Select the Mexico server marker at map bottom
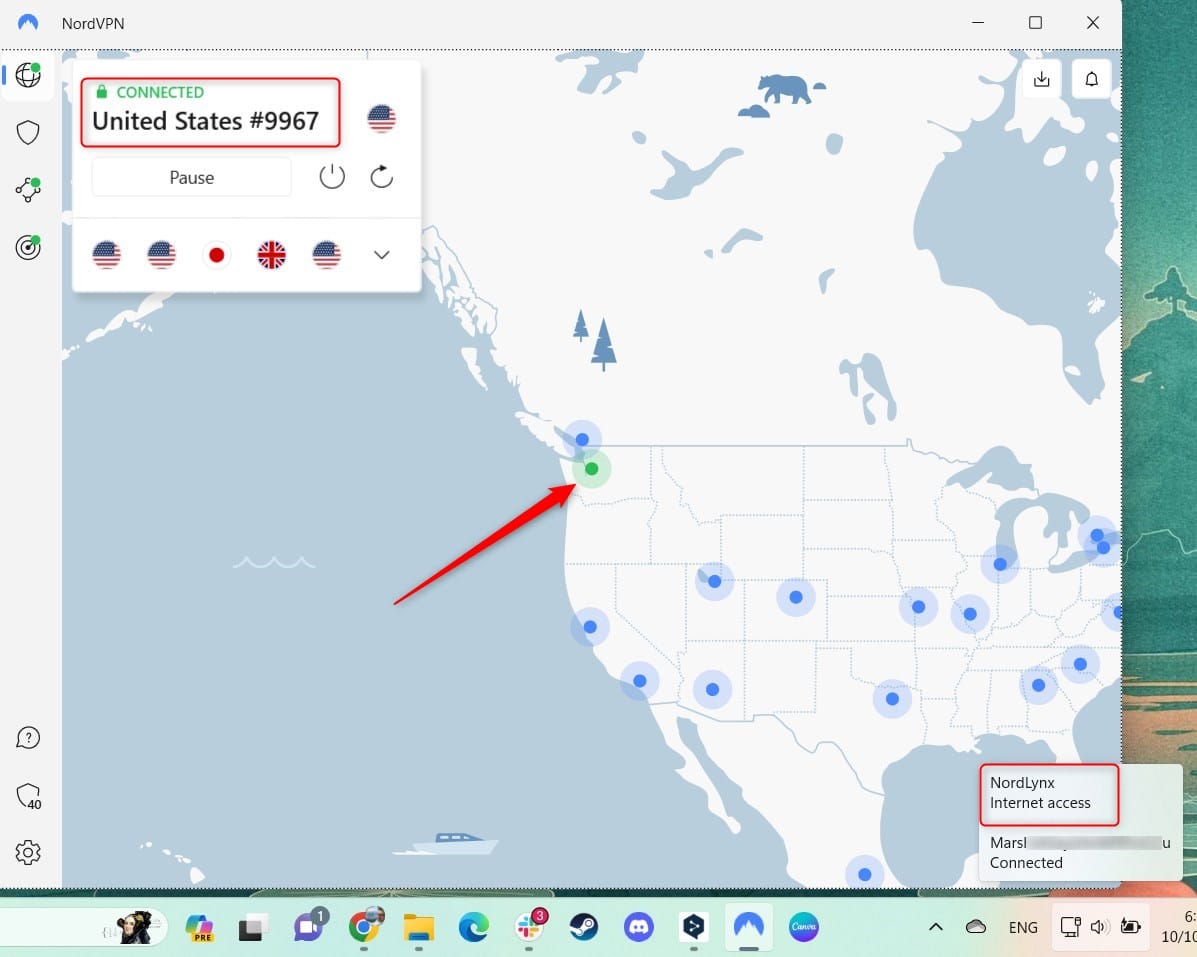 (x=864, y=875)
